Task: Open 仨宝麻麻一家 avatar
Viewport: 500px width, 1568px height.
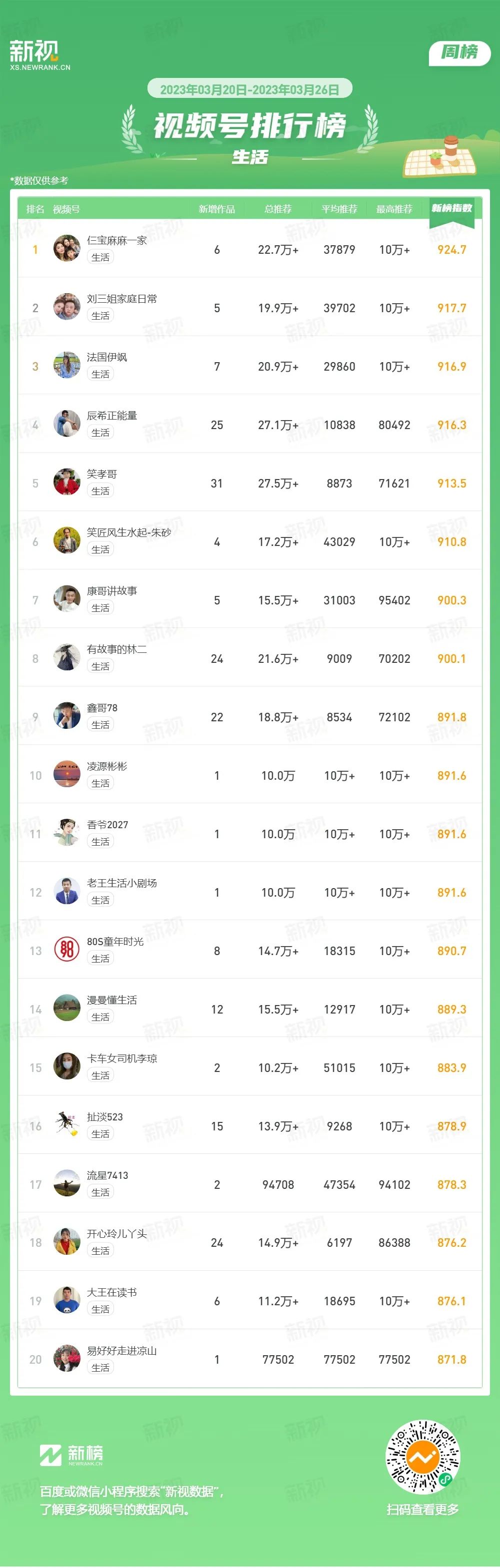Action: 66,249
